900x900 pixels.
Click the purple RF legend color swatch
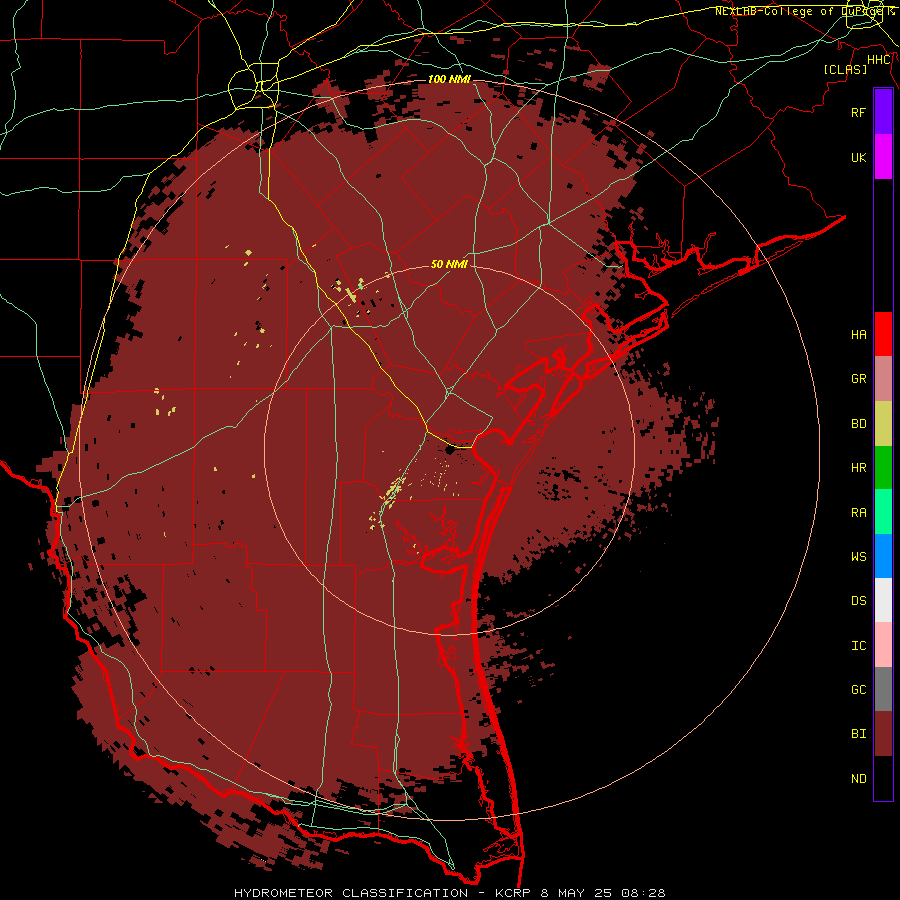pyautogui.click(x=883, y=112)
